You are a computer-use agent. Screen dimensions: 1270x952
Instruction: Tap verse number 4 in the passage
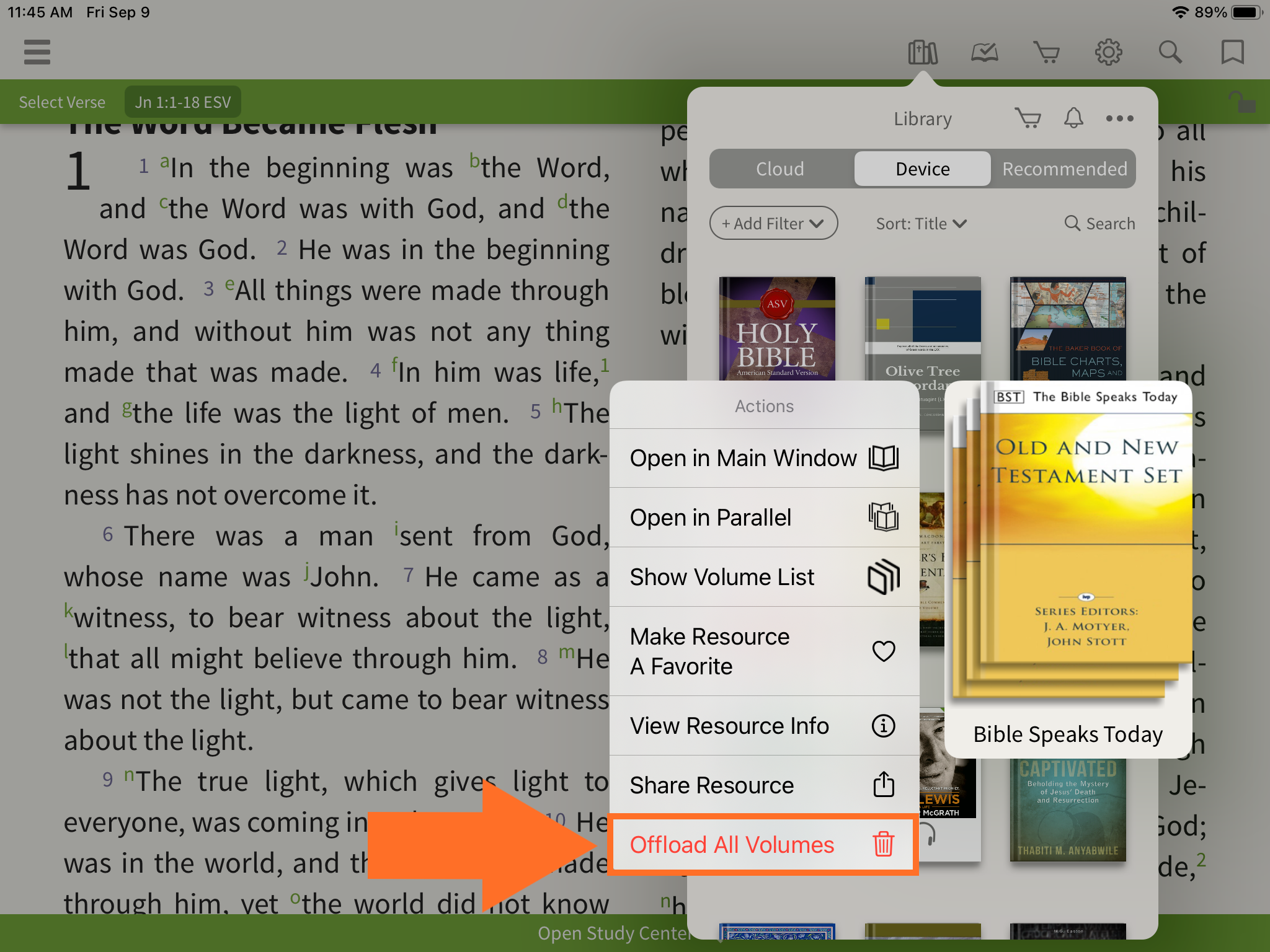[375, 371]
